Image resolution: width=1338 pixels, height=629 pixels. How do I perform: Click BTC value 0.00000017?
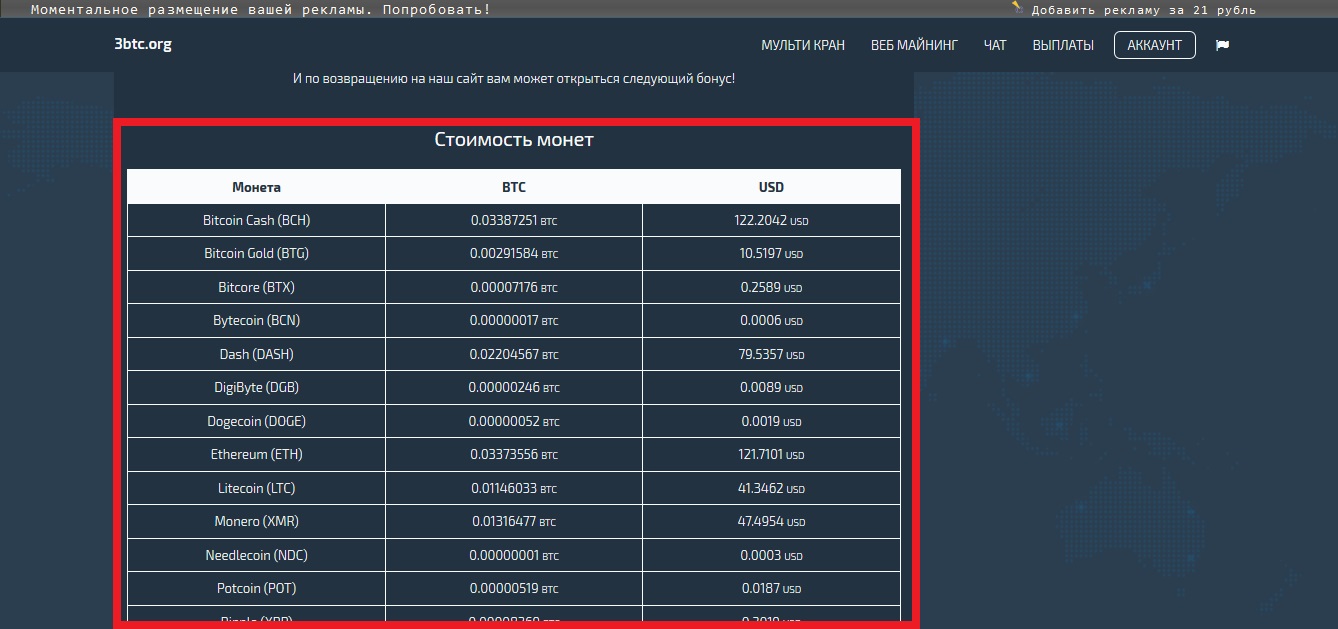pyautogui.click(x=514, y=321)
